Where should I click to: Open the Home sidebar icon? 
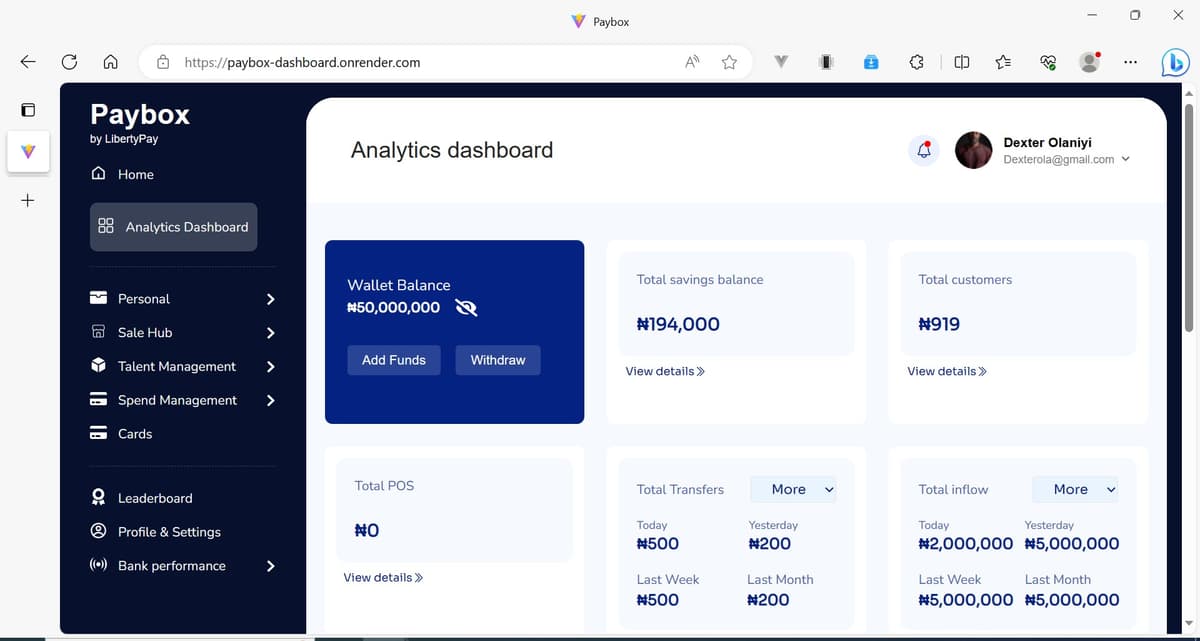[x=100, y=174]
